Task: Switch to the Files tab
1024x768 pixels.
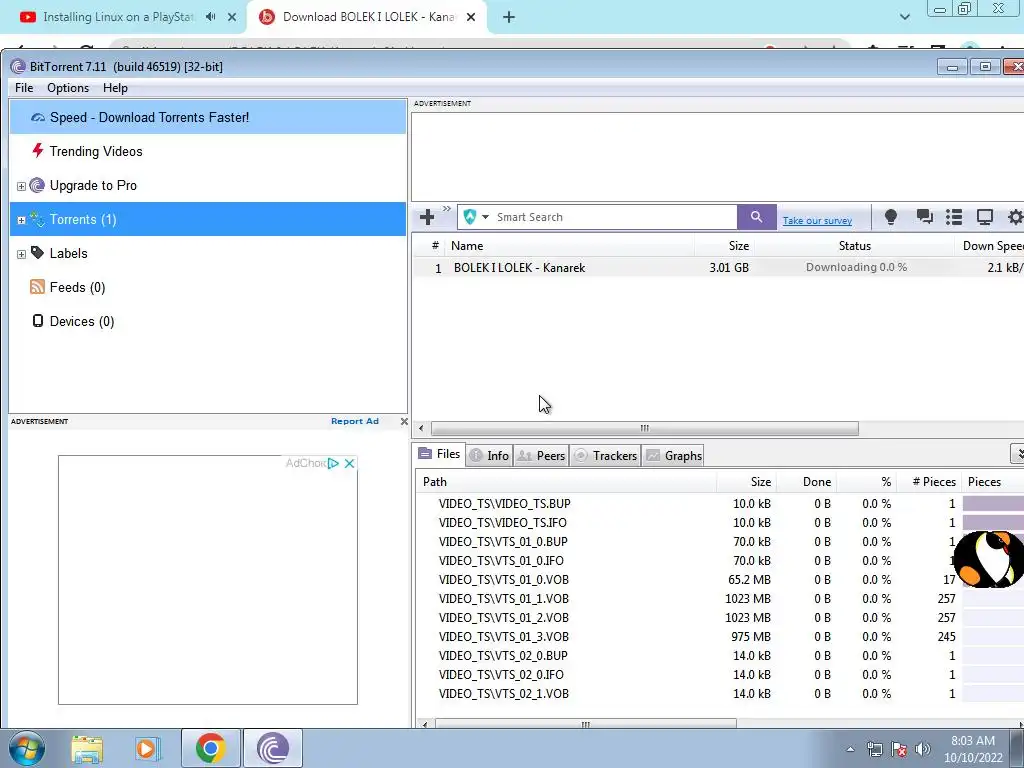Action: (x=440, y=454)
